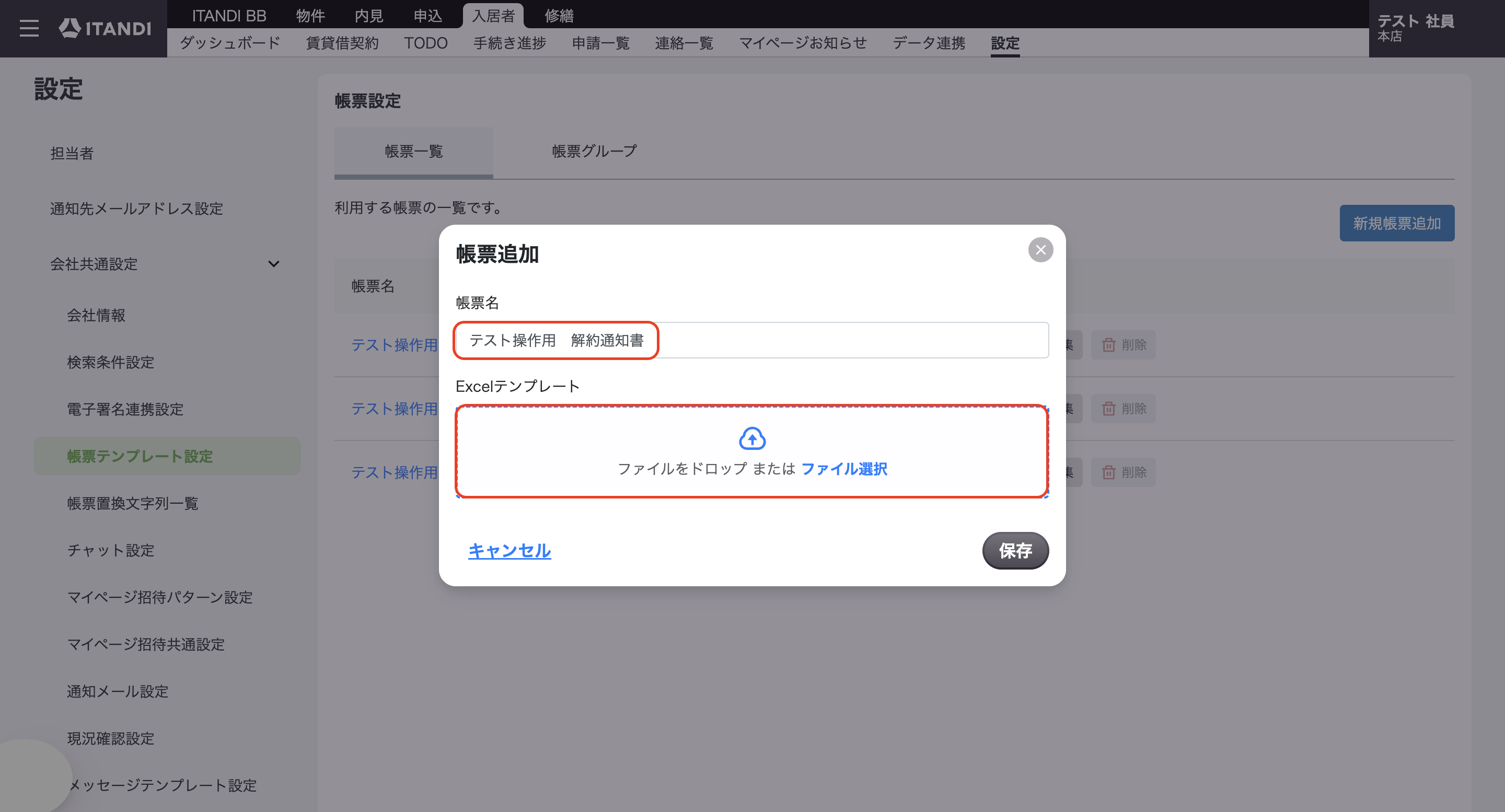Select 現況確認設定 in sidebar

click(x=111, y=738)
